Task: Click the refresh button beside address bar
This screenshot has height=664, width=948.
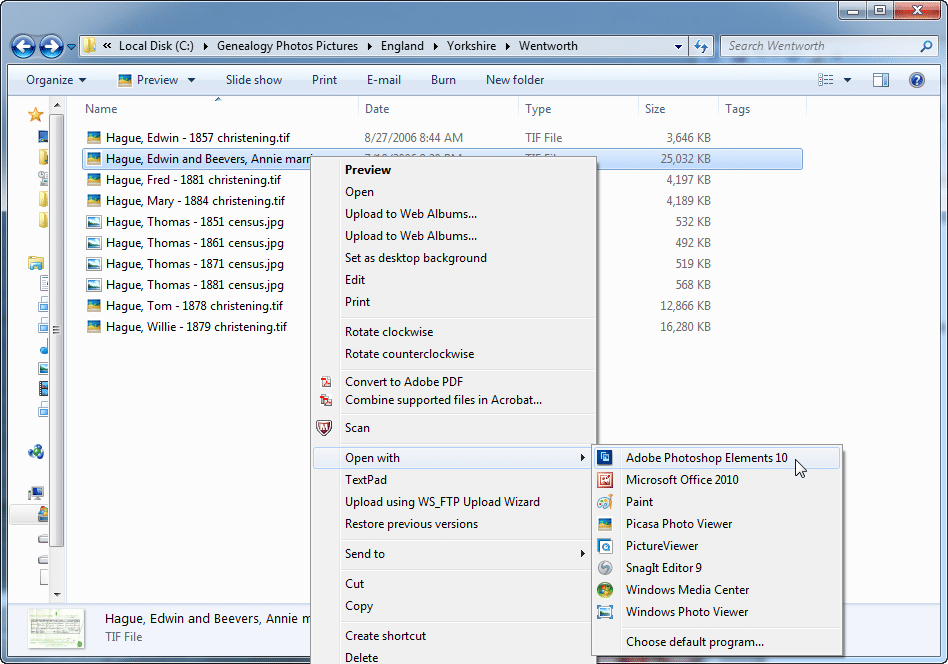Action: click(701, 46)
